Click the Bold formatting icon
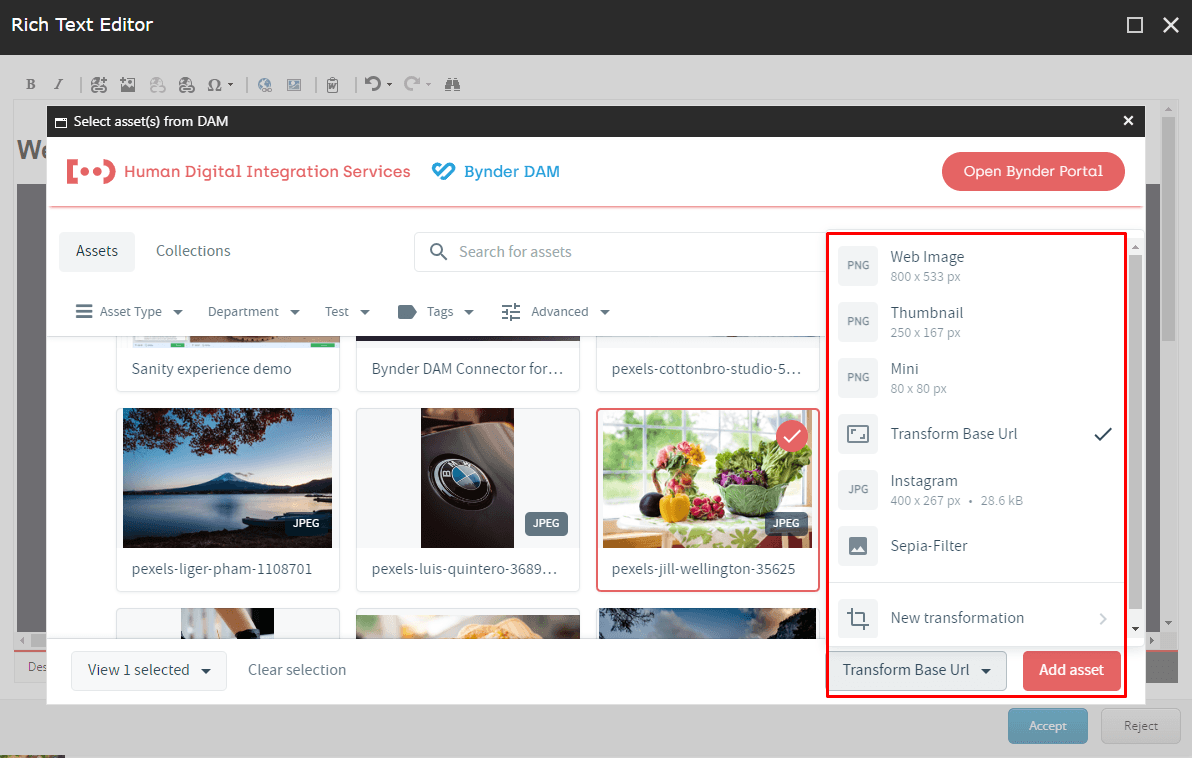This screenshot has width=1192, height=758. 30,85
